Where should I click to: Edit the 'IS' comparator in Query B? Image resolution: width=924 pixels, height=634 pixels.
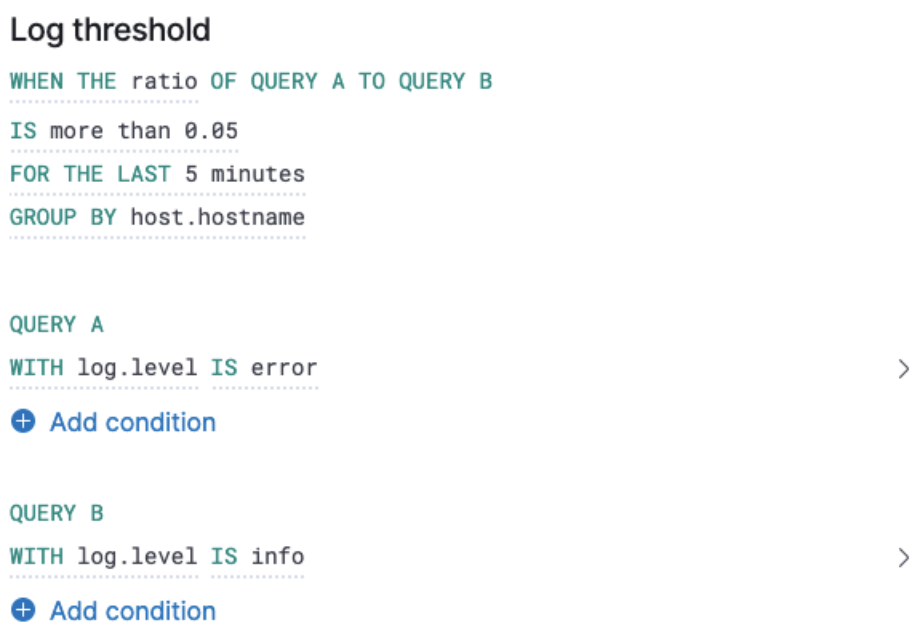click(x=226, y=556)
